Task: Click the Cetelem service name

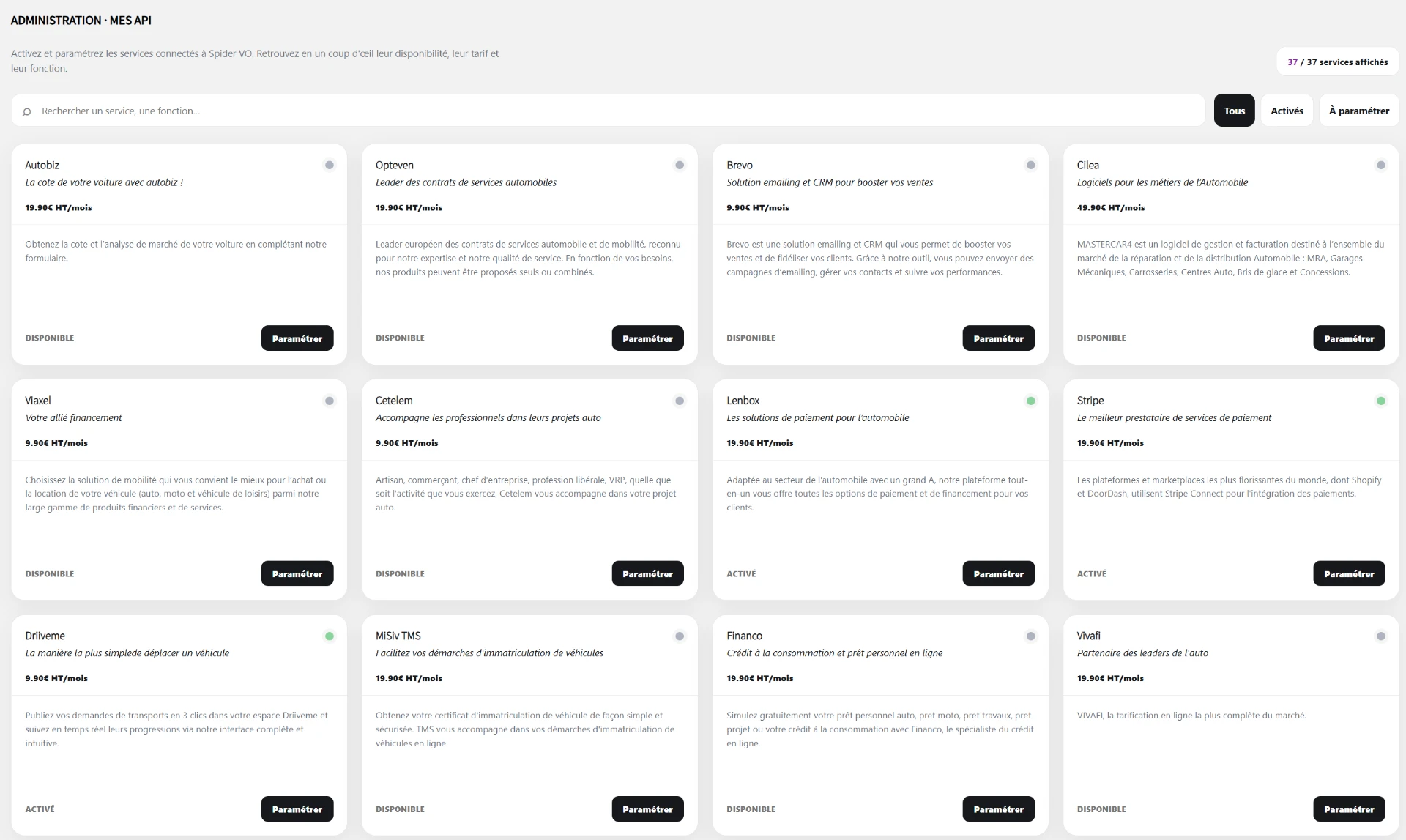Action: pyautogui.click(x=394, y=401)
